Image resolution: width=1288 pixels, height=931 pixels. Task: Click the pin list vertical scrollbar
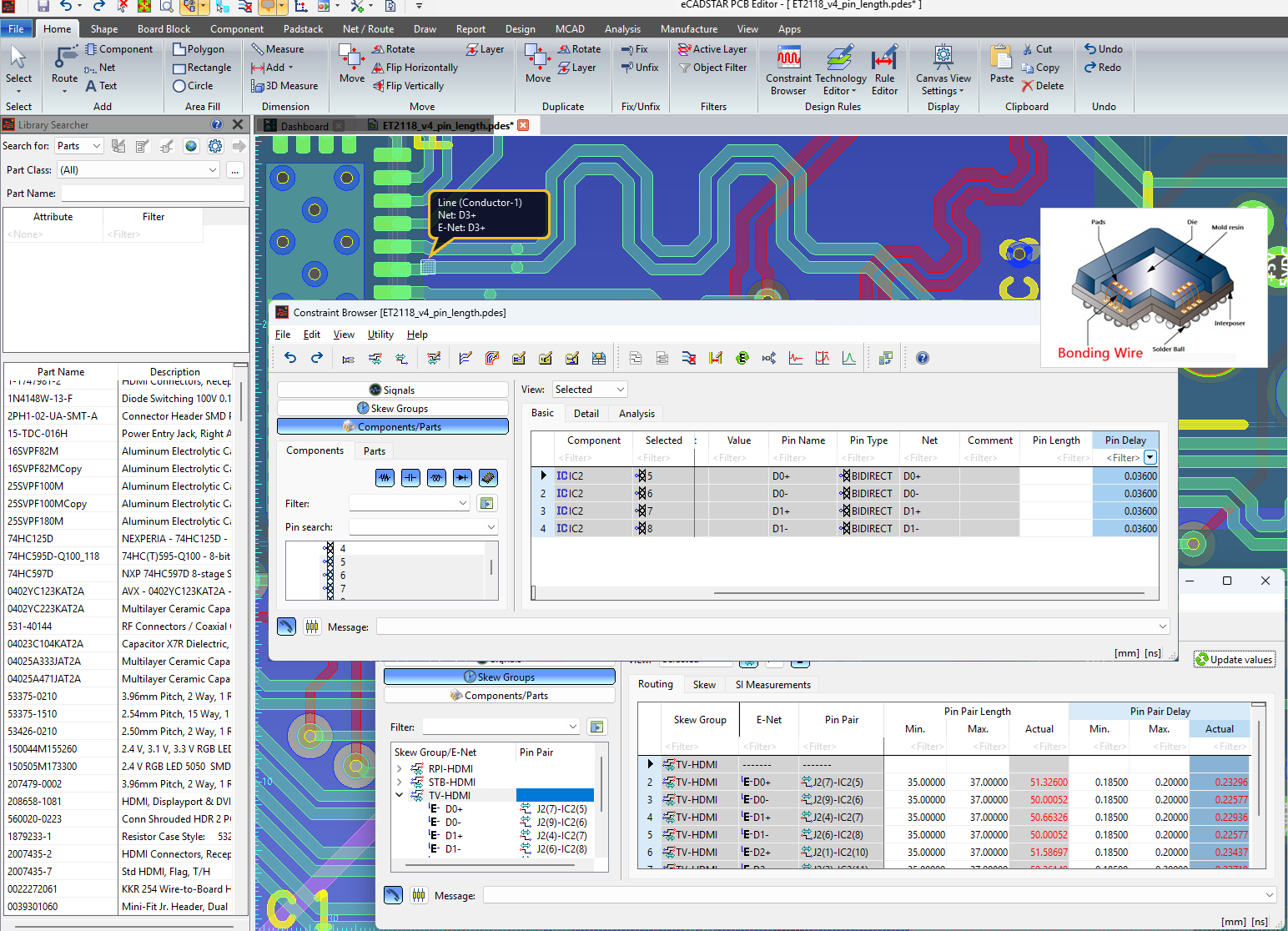[x=491, y=567]
